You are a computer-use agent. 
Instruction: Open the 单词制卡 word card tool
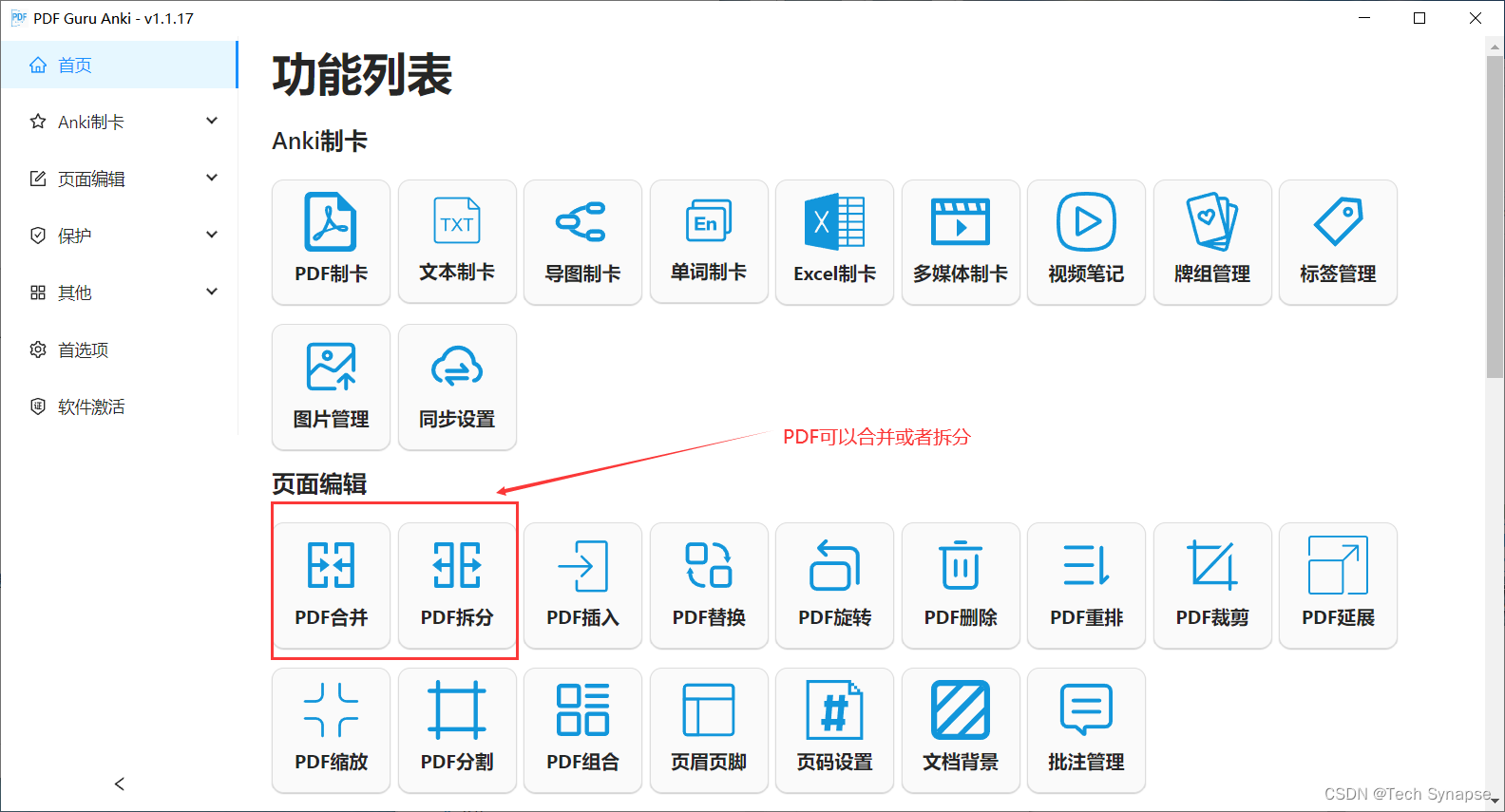coord(709,242)
